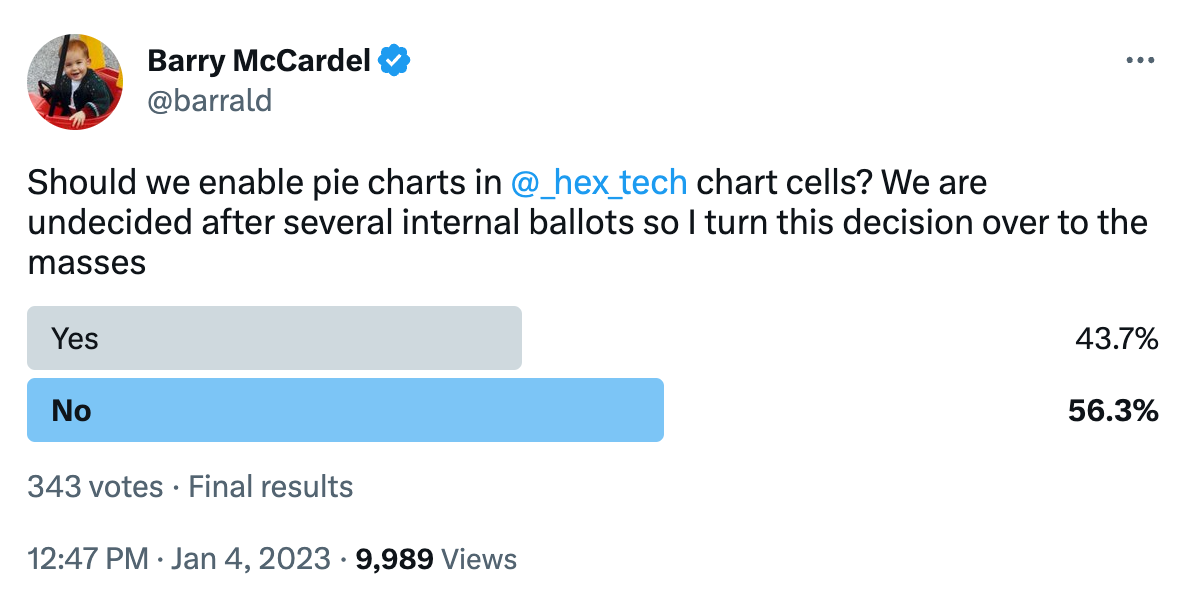Viewport: 1184px width, 590px height.
Task: Open the Jan 4, 2023 date link
Action: [x=251, y=559]
